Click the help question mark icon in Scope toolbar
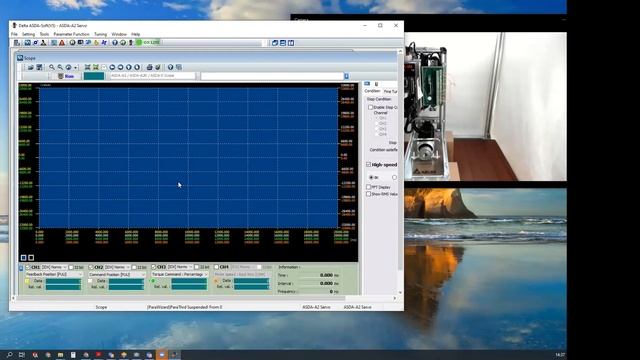Screen dimensions: 640x360 coord(170,67)
